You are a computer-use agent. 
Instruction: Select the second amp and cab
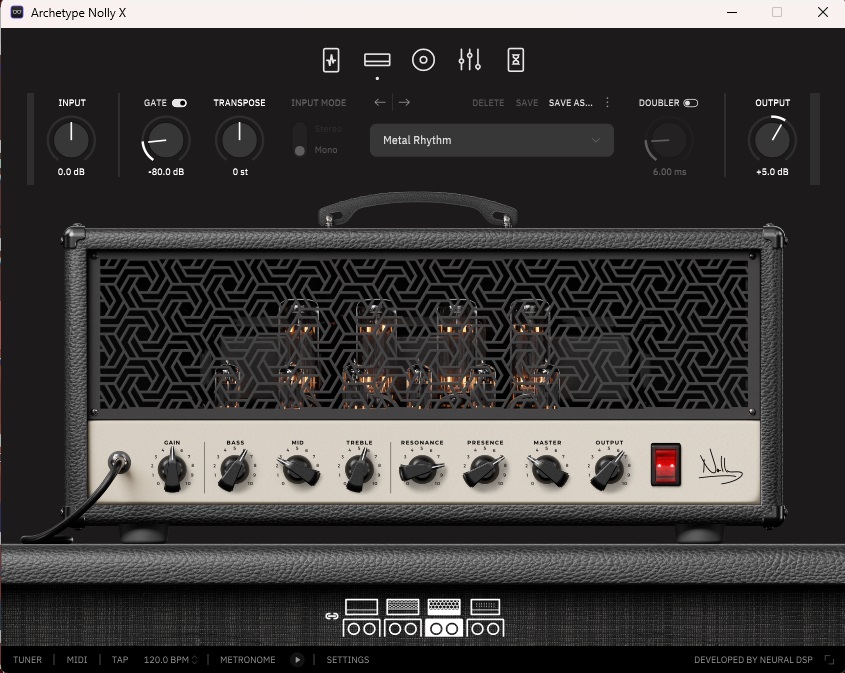(x=403, y=618)
